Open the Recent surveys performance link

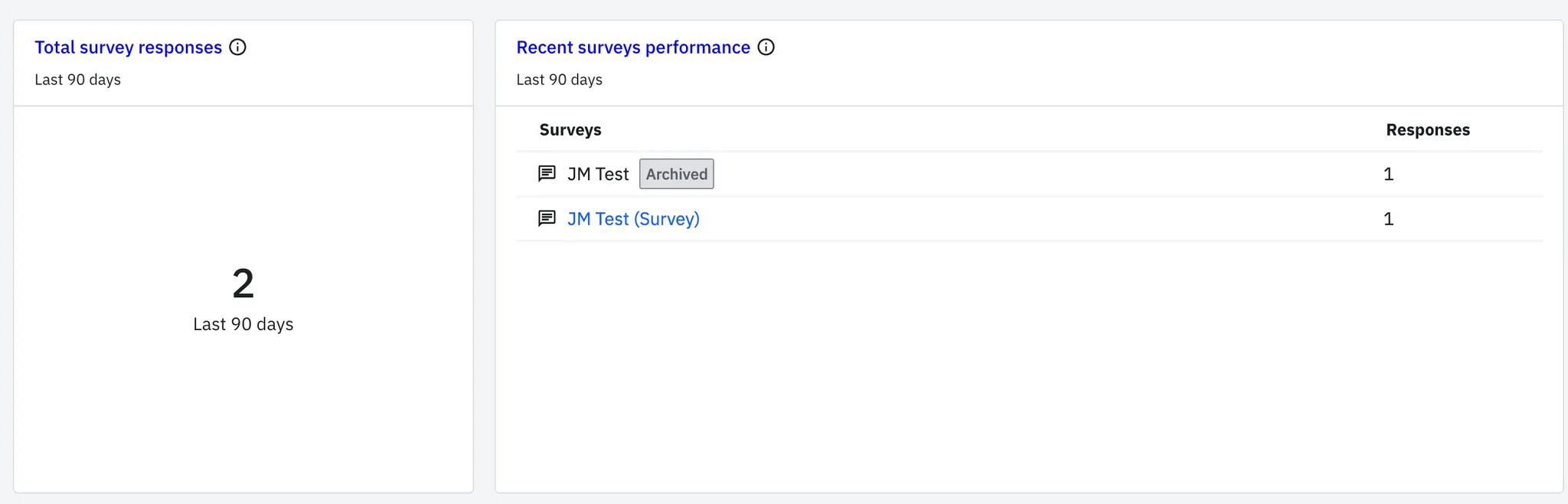click(x=632, y=47)
